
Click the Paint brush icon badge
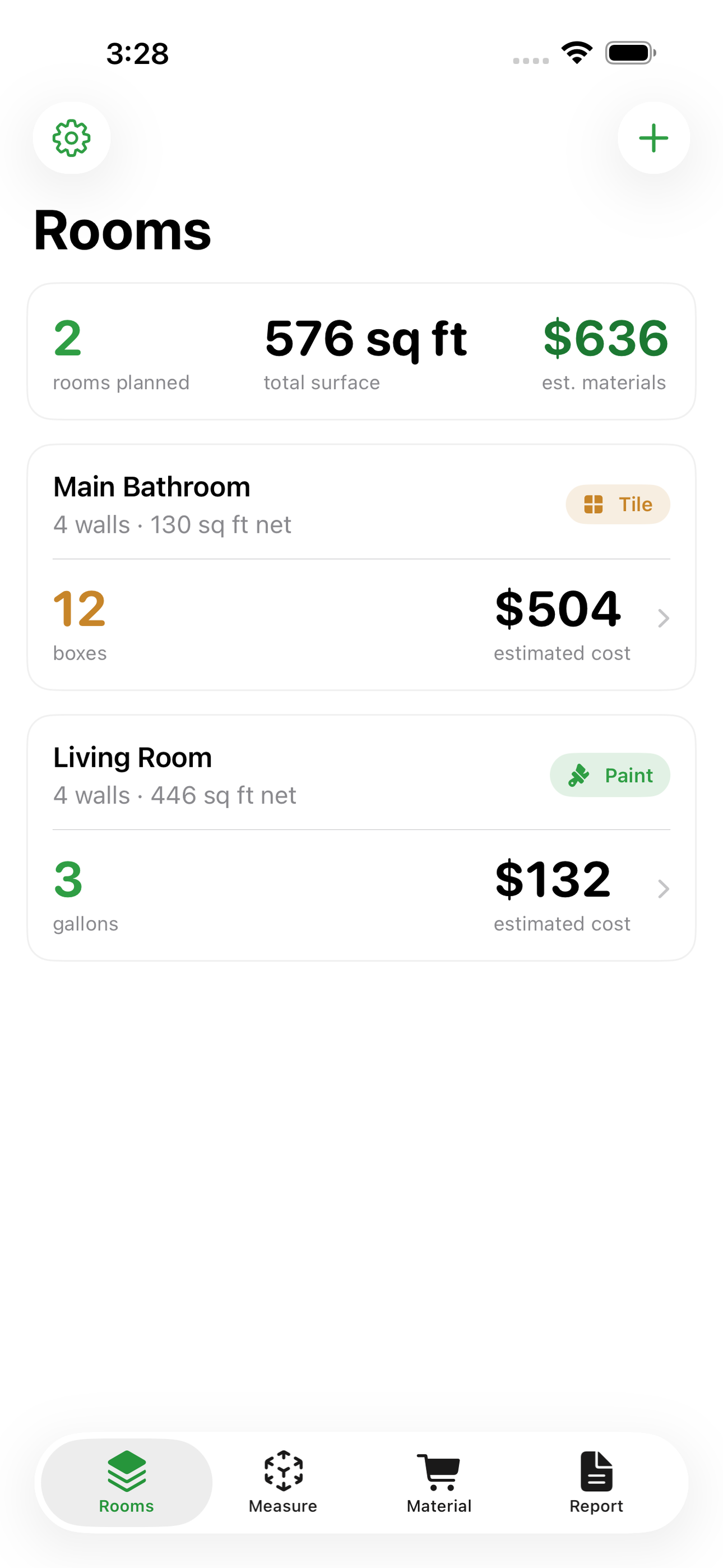pos(579,776)
